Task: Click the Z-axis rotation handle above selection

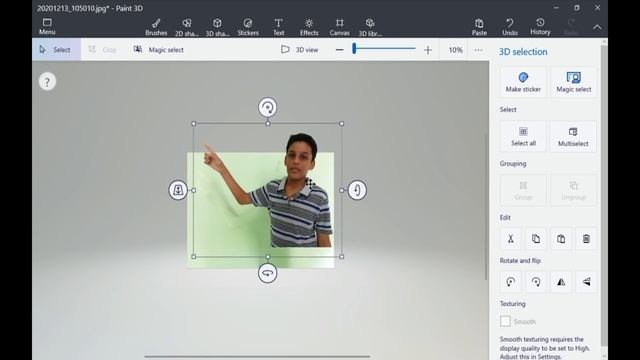Action: [268, 107]
